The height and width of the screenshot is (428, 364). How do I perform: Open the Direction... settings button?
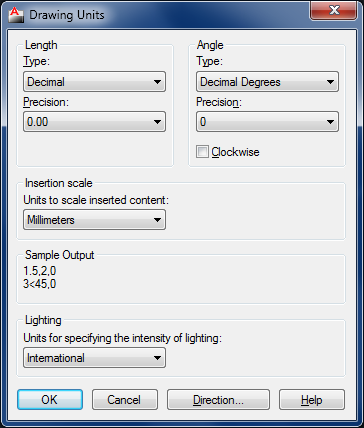[x=218, y=399]
